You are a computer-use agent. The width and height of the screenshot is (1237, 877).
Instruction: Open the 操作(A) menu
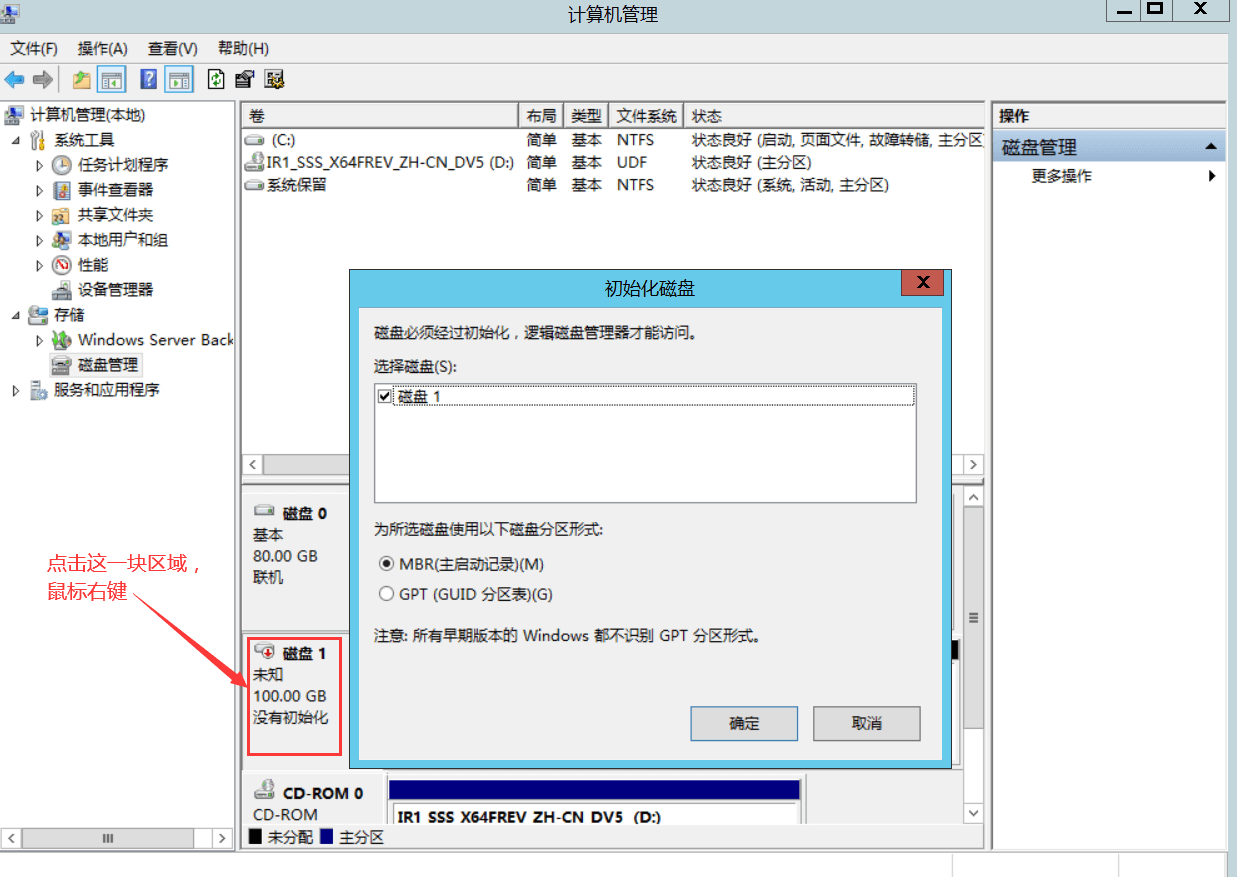102,48
